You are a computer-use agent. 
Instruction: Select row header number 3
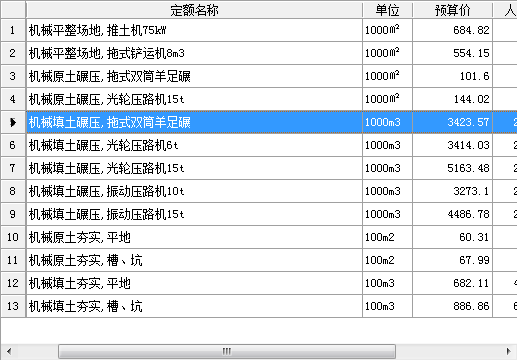[13, 76]
